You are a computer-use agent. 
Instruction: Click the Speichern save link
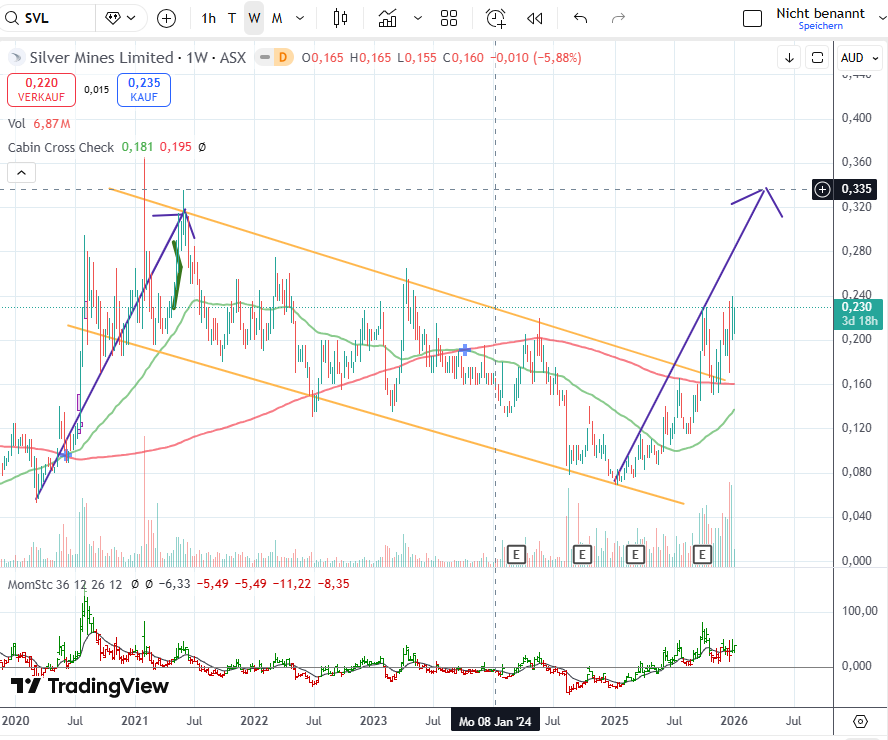[x=820, y=26]
